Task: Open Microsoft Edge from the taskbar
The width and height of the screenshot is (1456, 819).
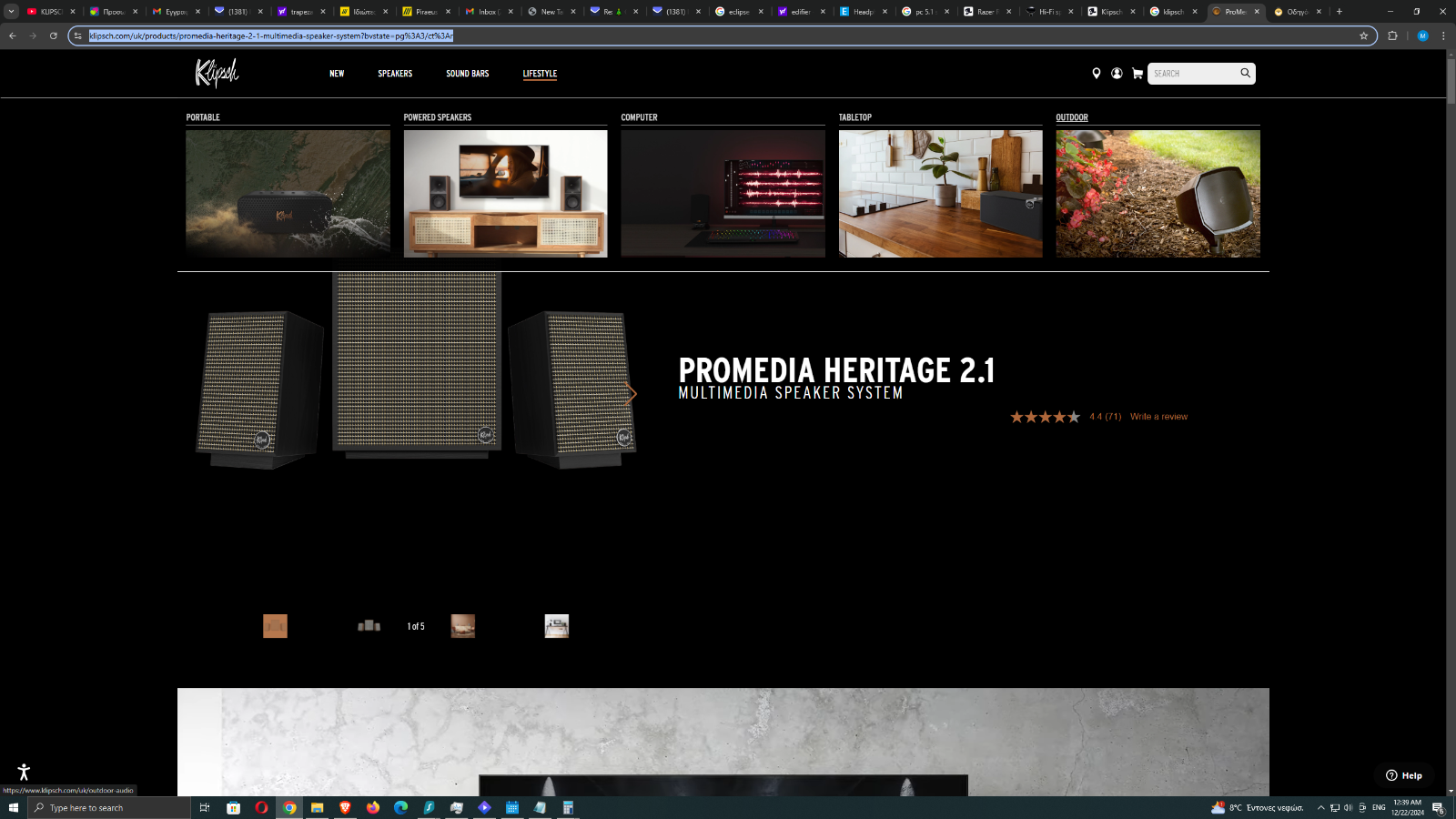Action: point(400,807)
